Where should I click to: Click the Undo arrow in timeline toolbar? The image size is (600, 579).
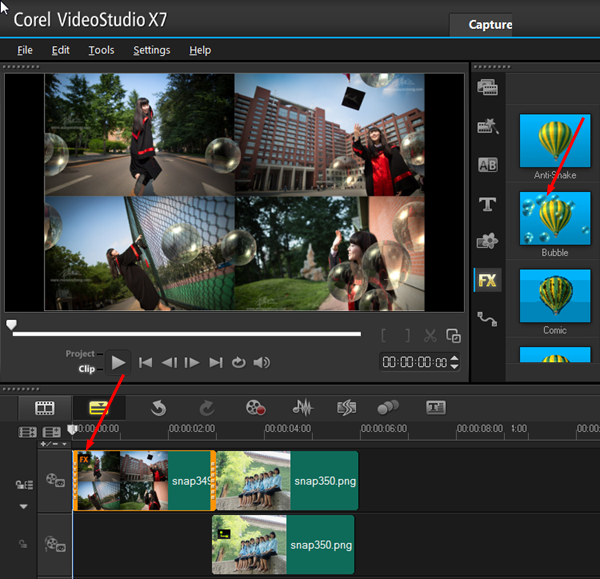[158, 408]
